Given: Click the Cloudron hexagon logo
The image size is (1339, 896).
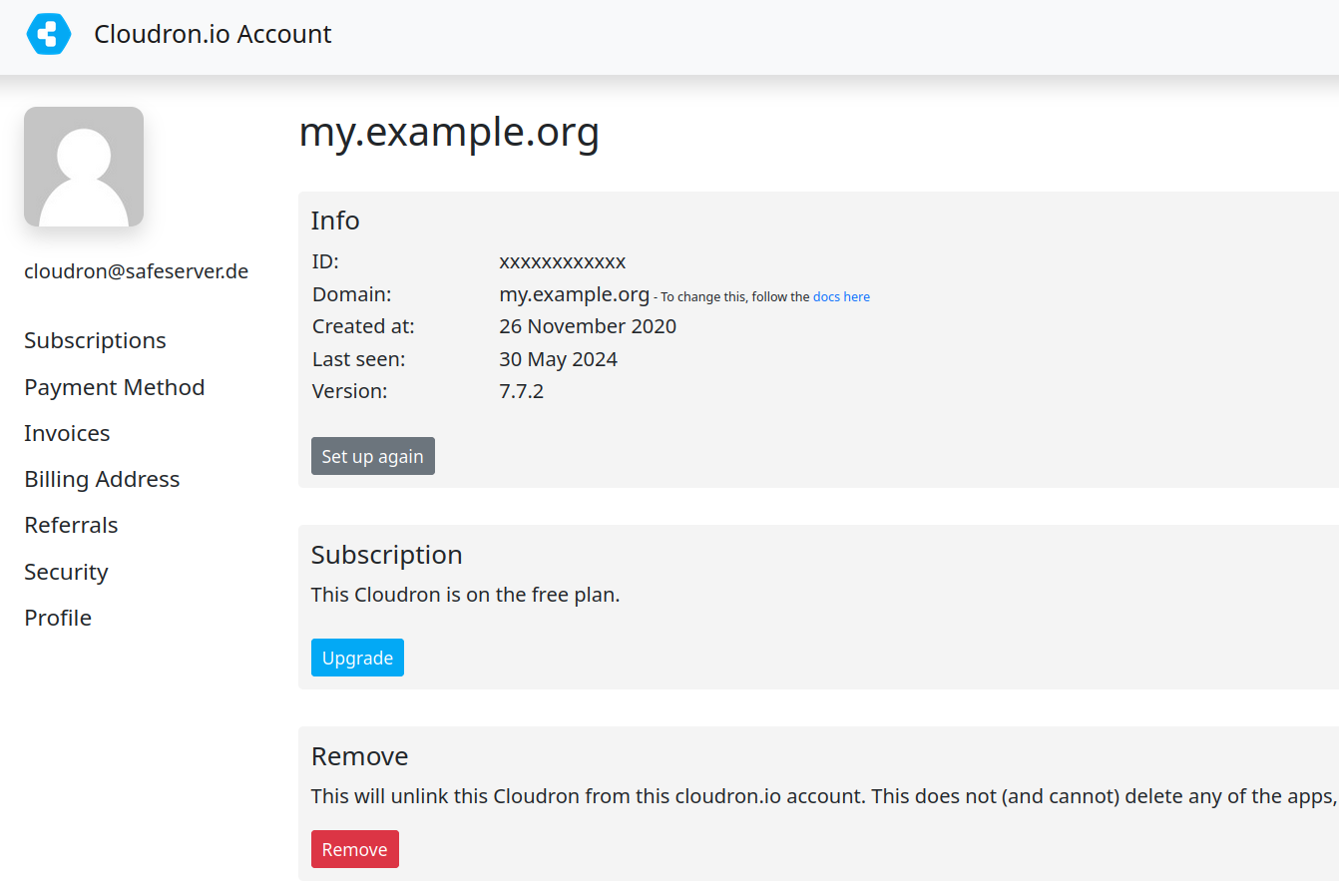Looking at the screenshot, I should pos(49,34).
